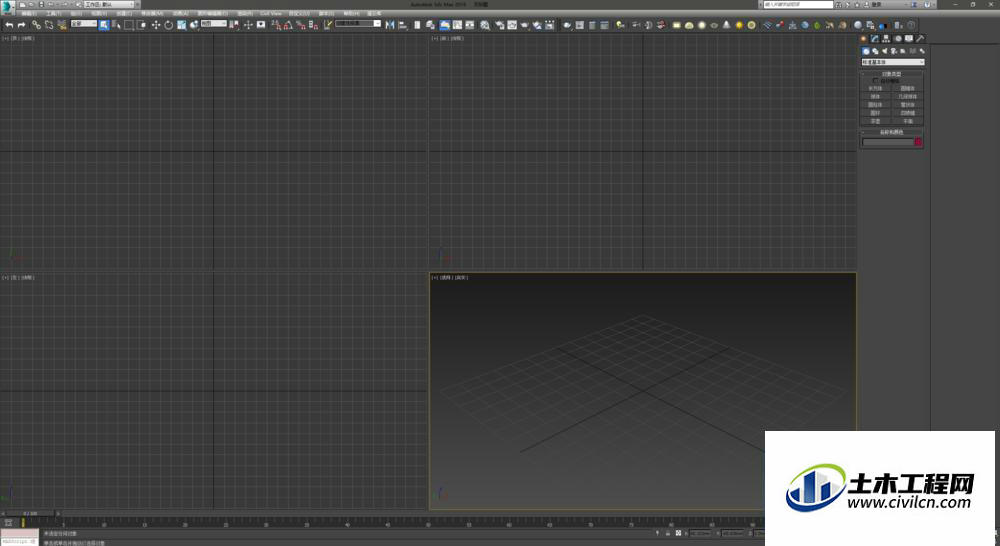Activate the Select and Scale tool
This screenshot has width=1000, height=546.
point(182,25)
